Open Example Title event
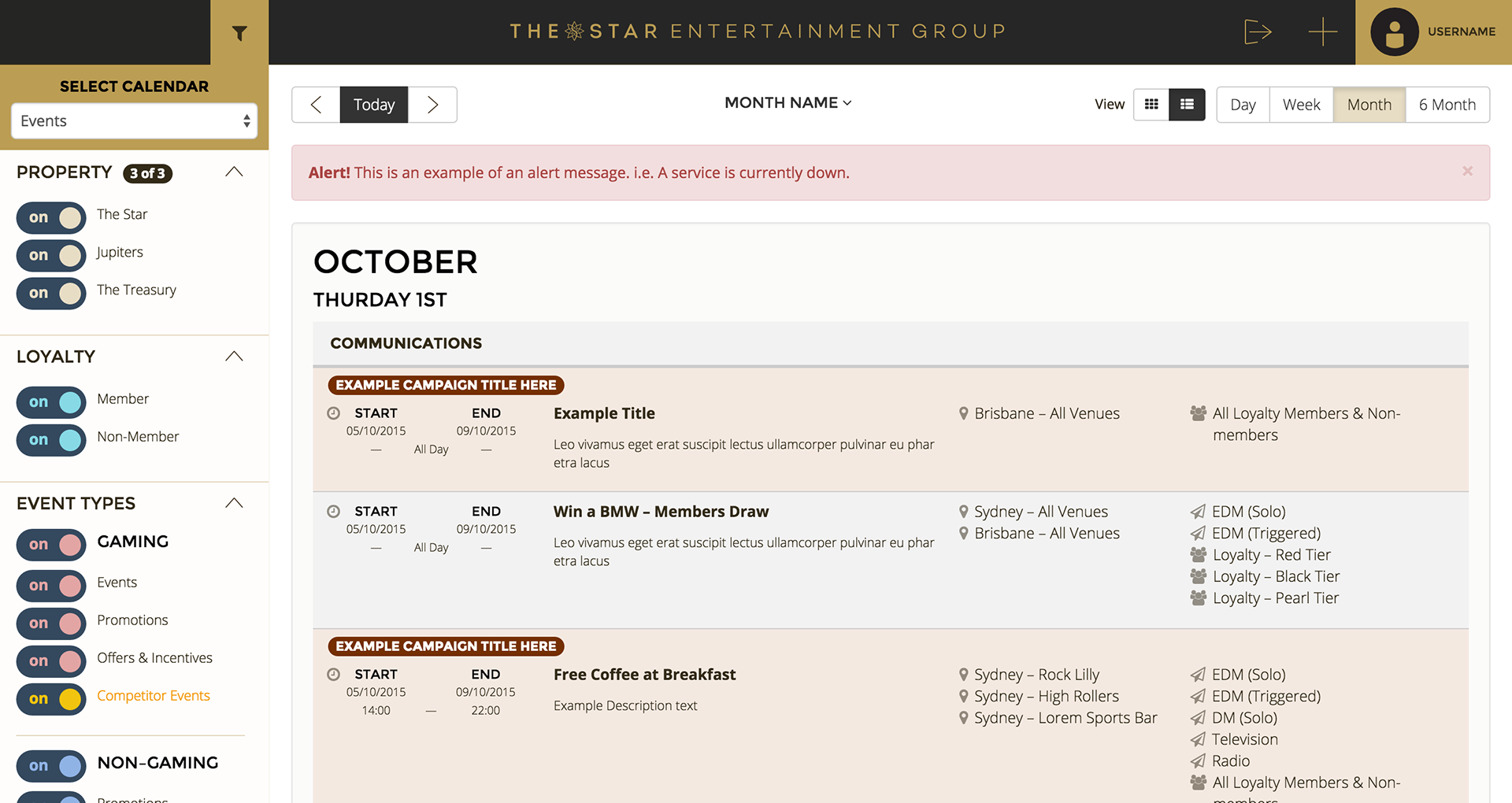 604,413
